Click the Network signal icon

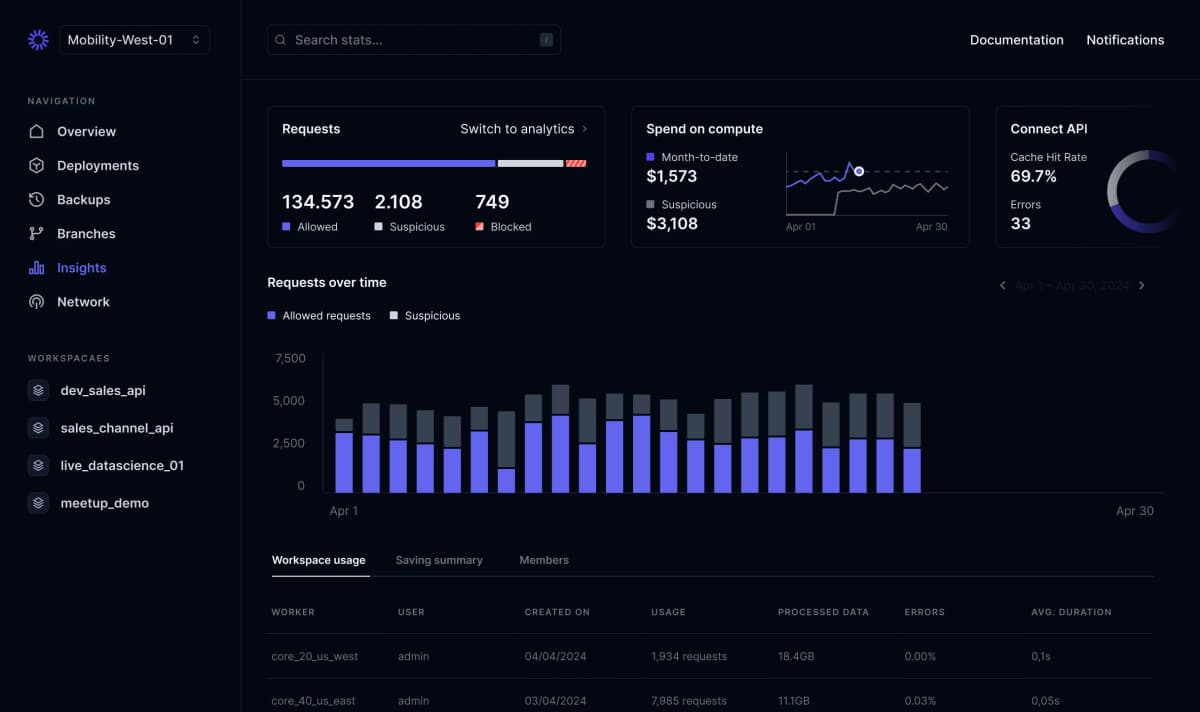[x=37, y=302]
